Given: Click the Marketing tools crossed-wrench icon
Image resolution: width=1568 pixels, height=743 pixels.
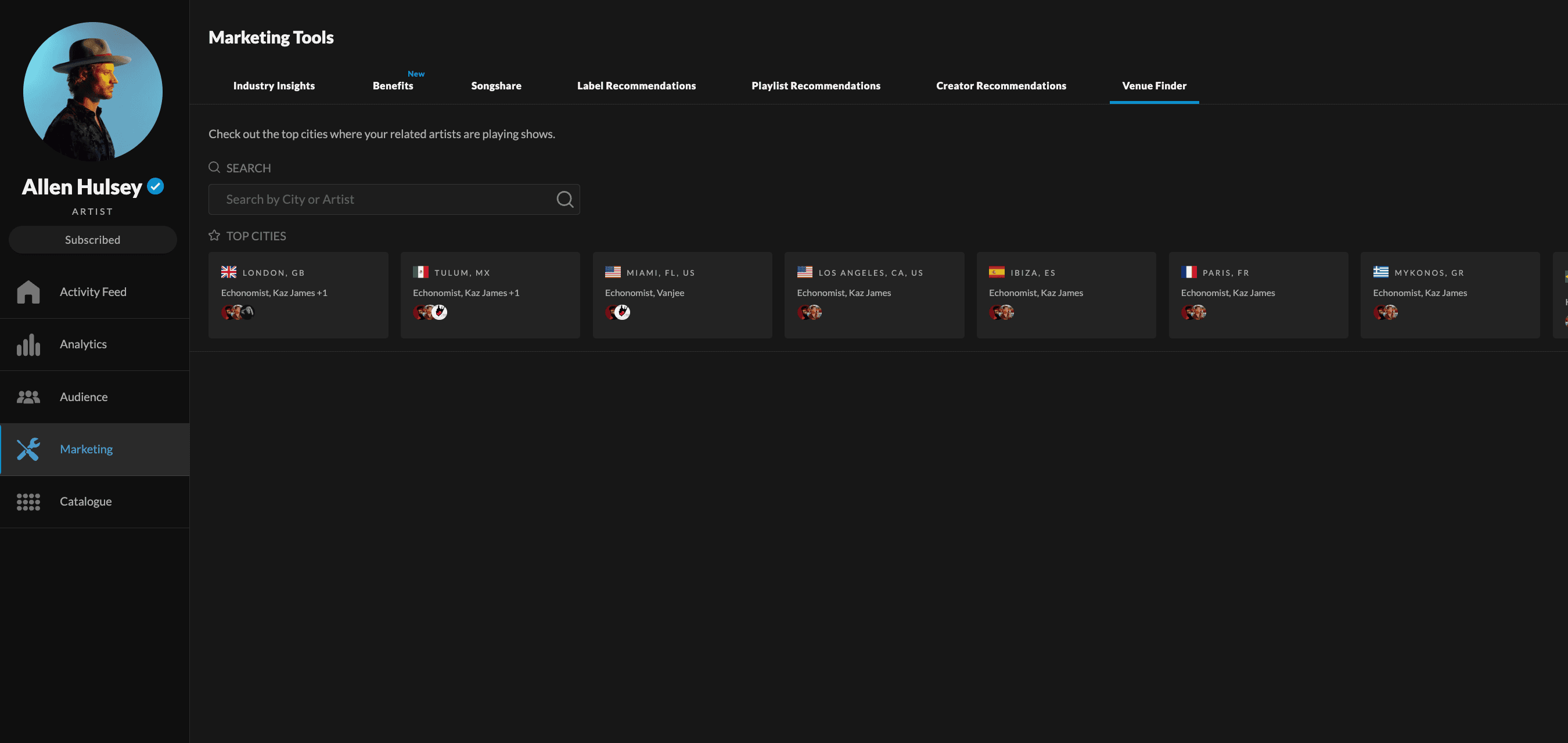Looking at the screenshot, I should pos(28,449).
